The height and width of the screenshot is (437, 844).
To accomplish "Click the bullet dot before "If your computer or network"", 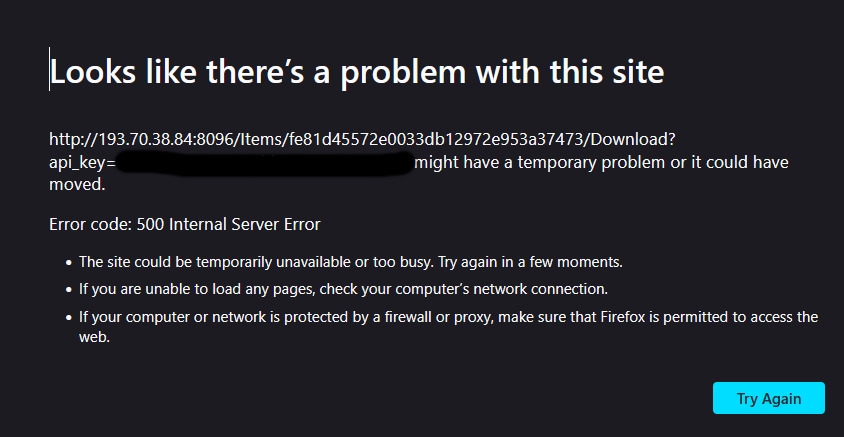I will 68,318.
